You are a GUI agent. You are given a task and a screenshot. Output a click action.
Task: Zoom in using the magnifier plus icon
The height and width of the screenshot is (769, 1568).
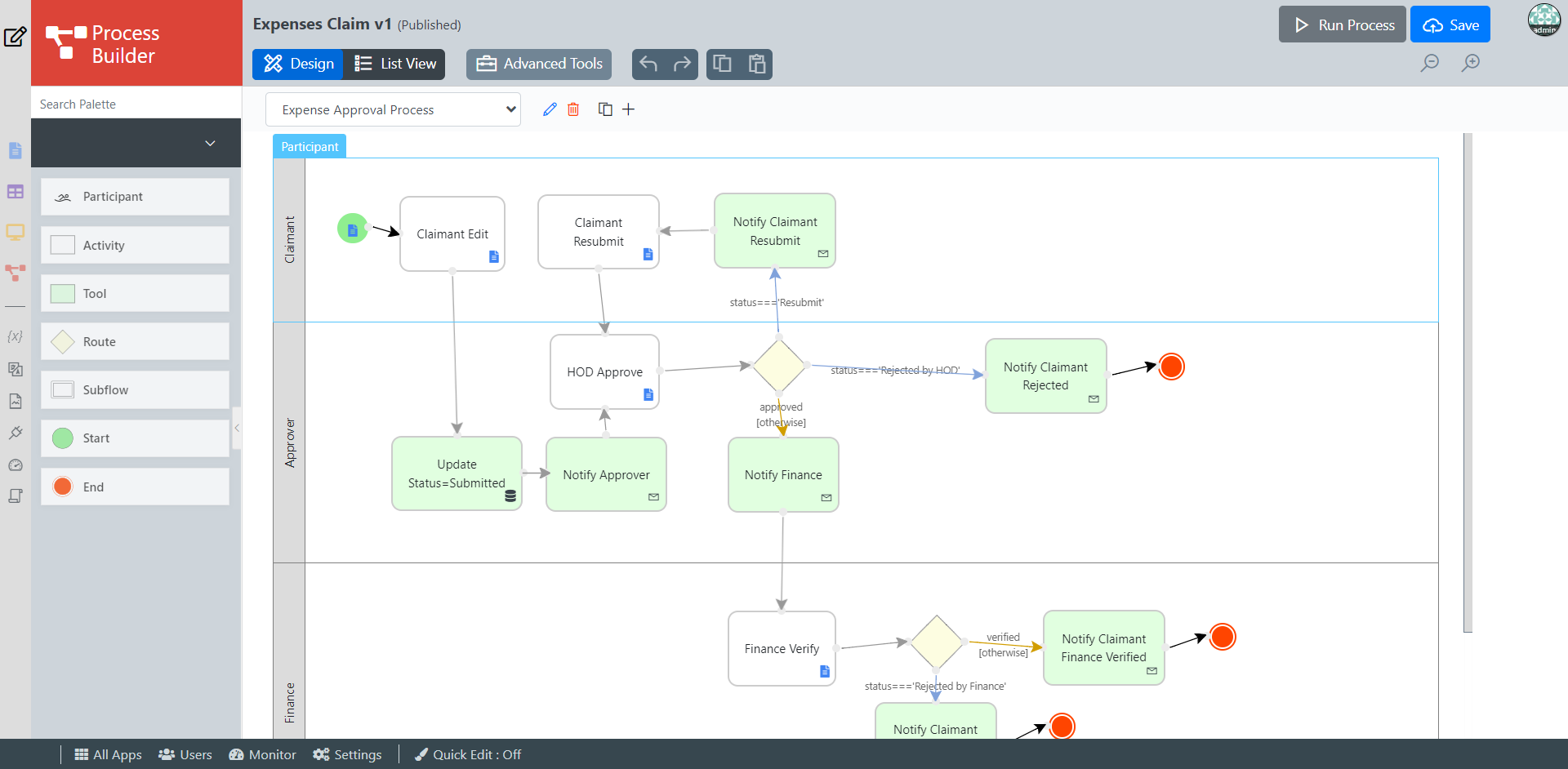tap(1471, 63)
